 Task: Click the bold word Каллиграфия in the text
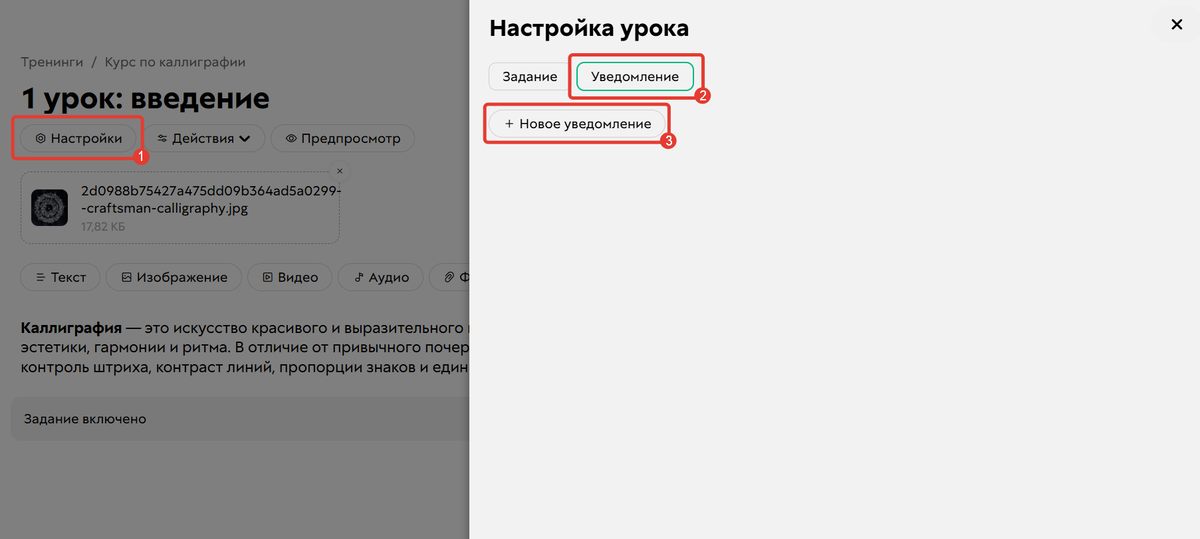(x=71, y=328)
